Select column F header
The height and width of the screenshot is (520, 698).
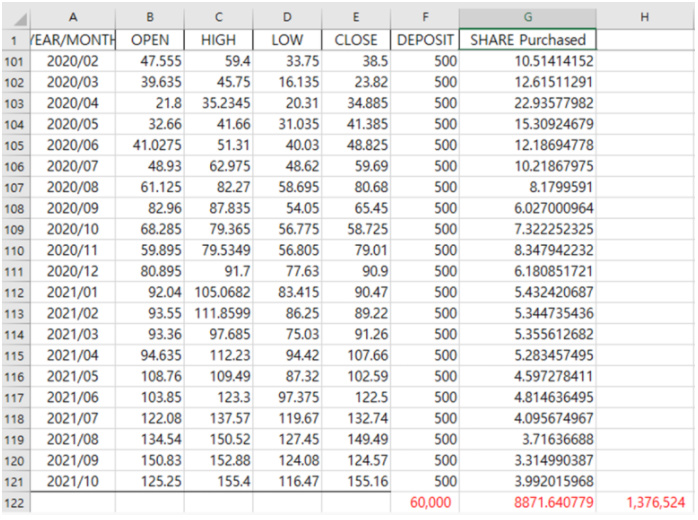(x=425, y=18)
